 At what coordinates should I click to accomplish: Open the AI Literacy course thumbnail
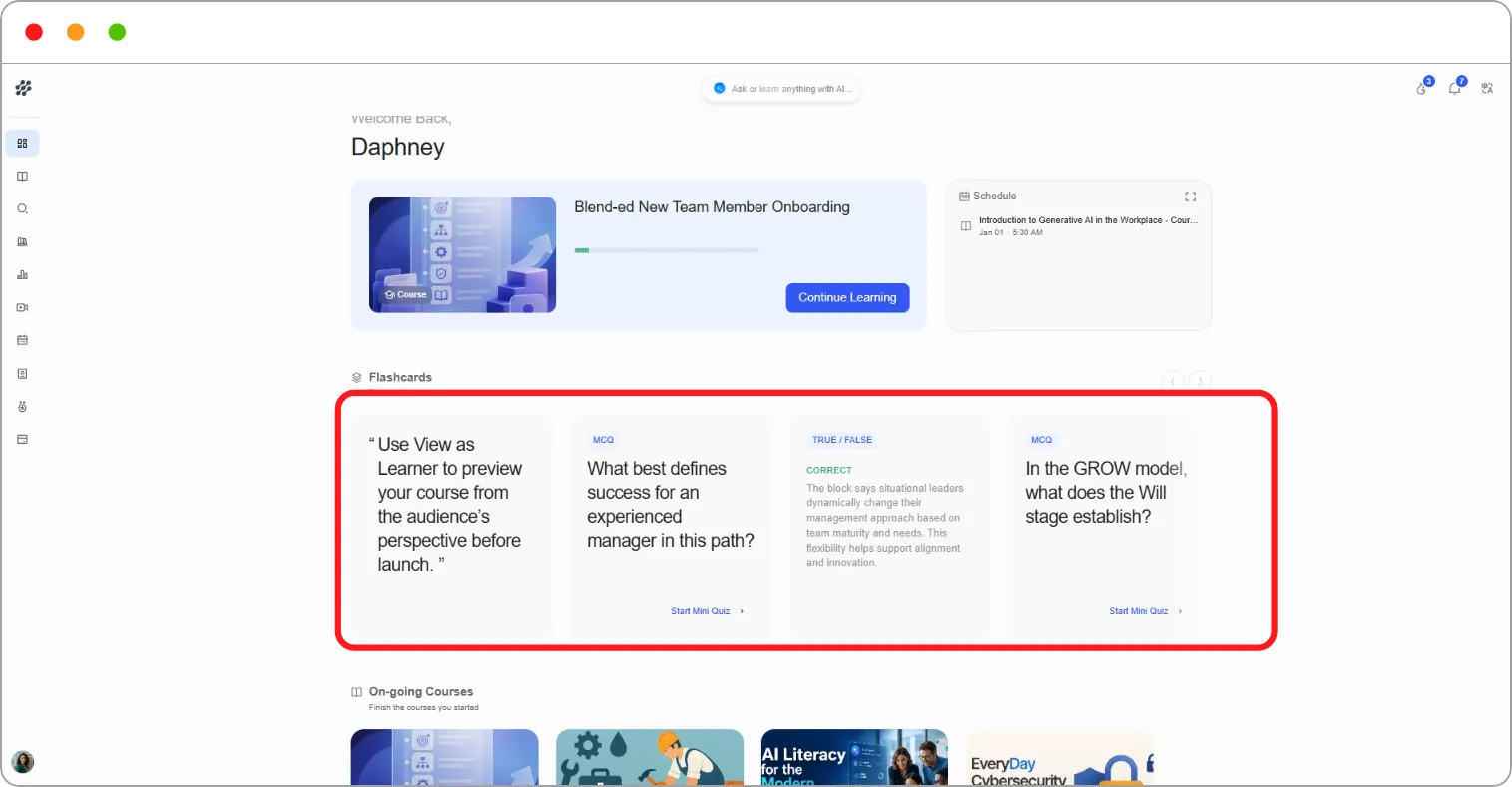click(854, 758)
